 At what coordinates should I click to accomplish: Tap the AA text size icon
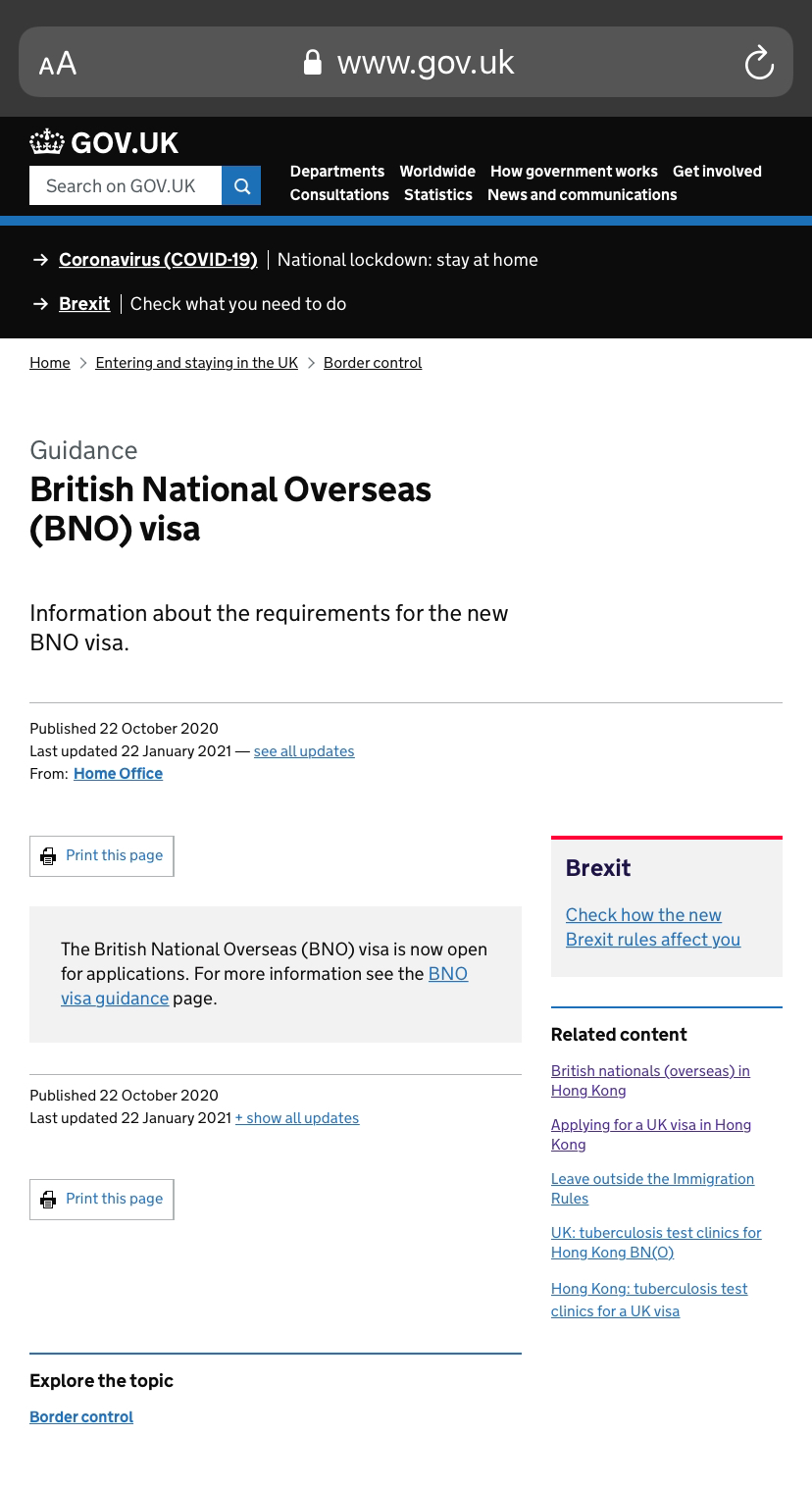[x=58, y=64]
